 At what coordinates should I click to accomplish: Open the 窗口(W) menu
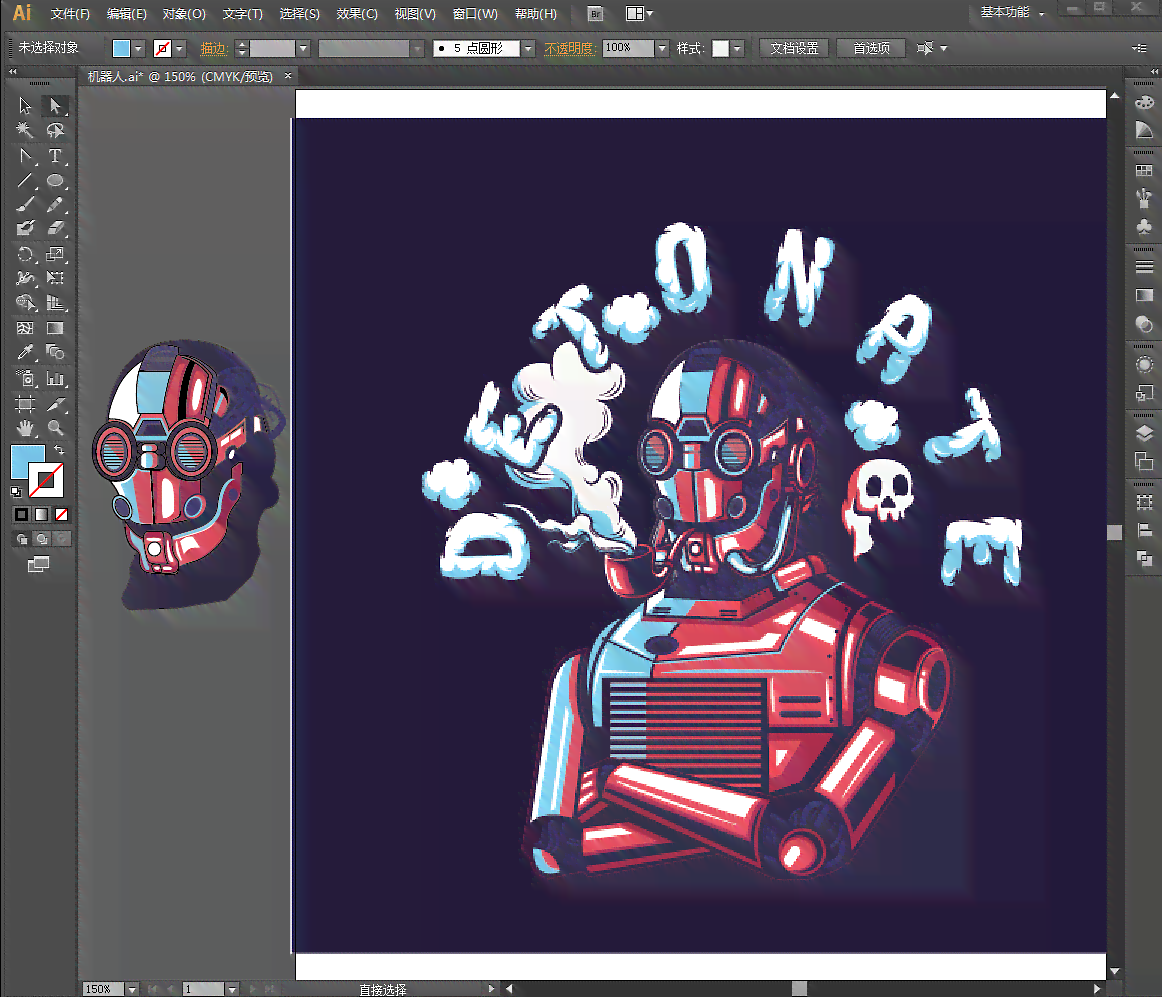[475, 14]
